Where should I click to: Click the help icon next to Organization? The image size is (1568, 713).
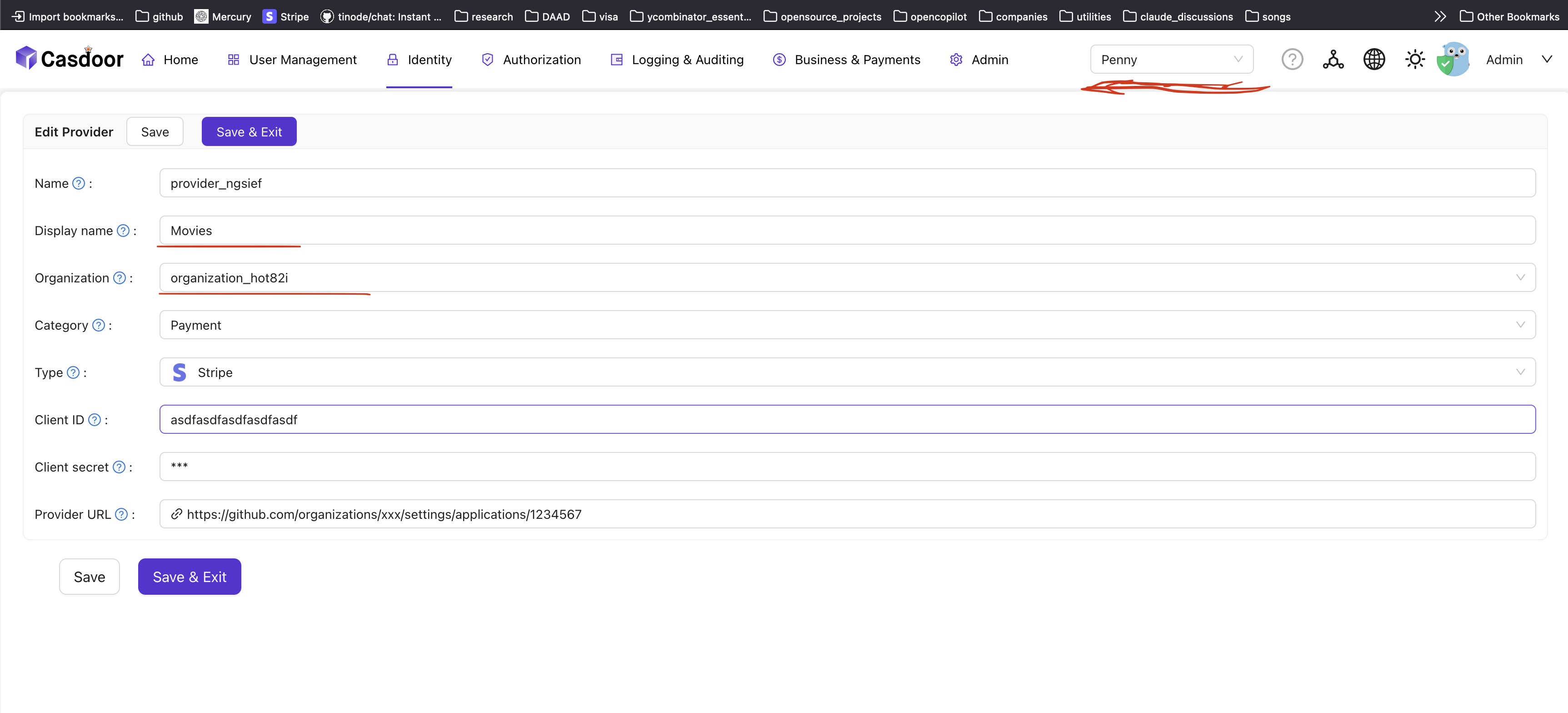(119, 278)
